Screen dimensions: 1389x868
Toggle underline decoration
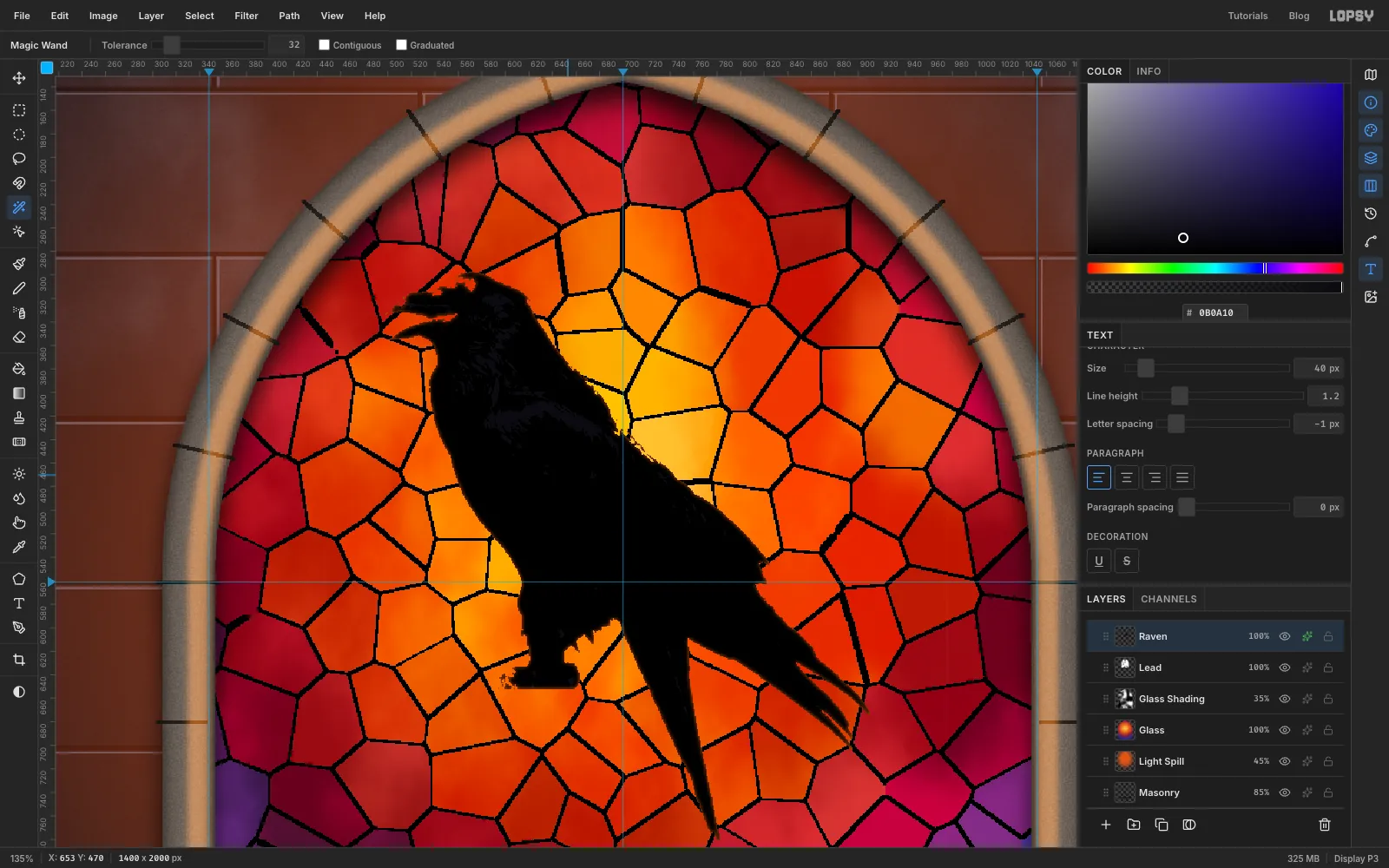point(1099,561)
